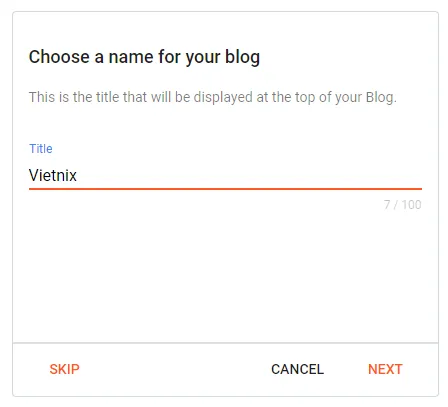Viewport: 448px width, 407px height.
Task: Click the word Choose in the dialog heading
Action: pyautogui.click(x=59, y=57)
